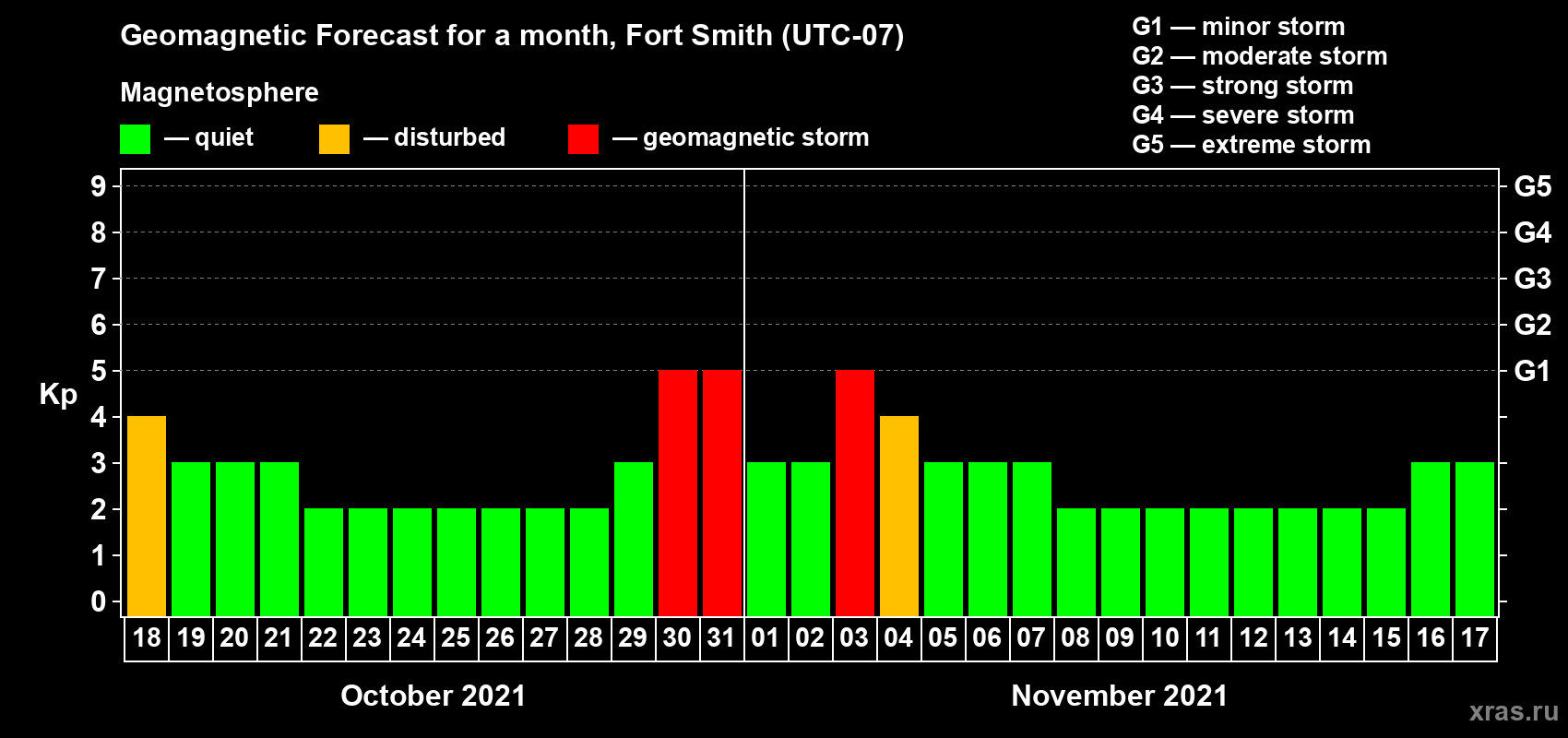The width and height of the screenshot is (1568, 738).
Task: Select the green bar for November 10
Action: coord(1165,562)
